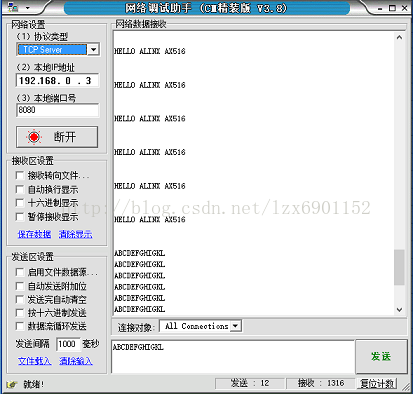Click scroll up arrow of receive area

tap(399, 37)
